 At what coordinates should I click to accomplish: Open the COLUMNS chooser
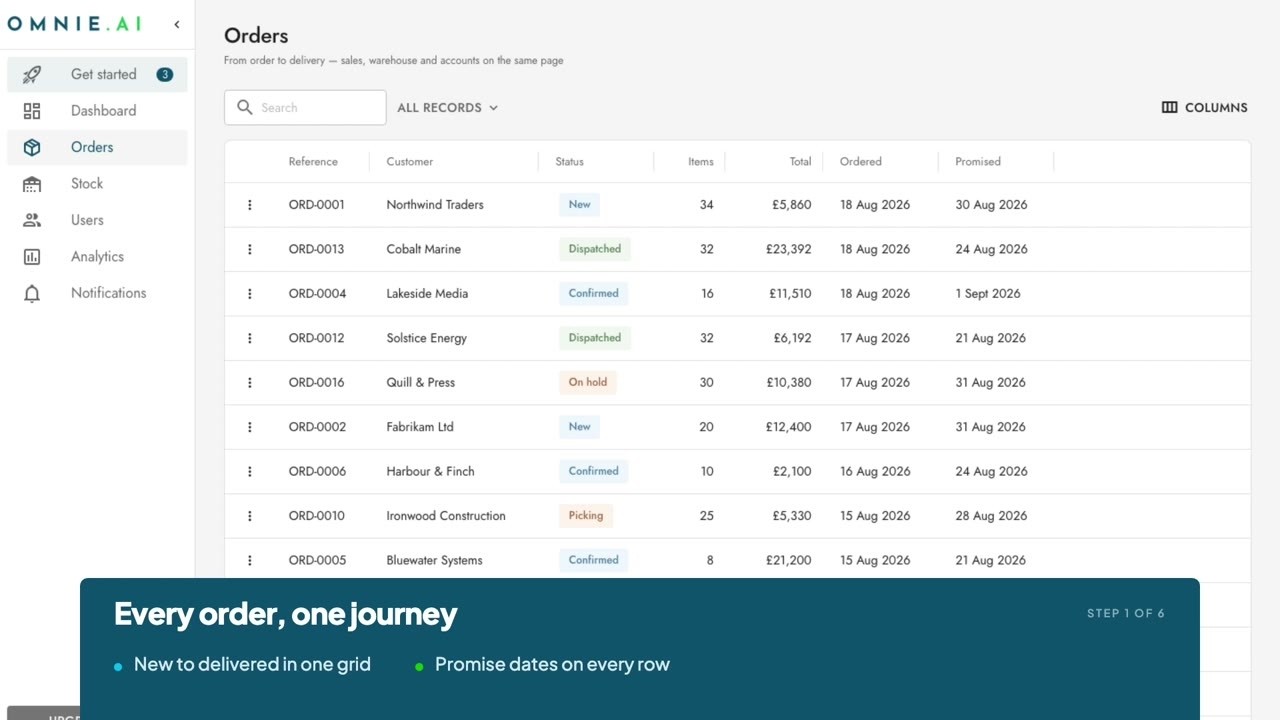1204,108
